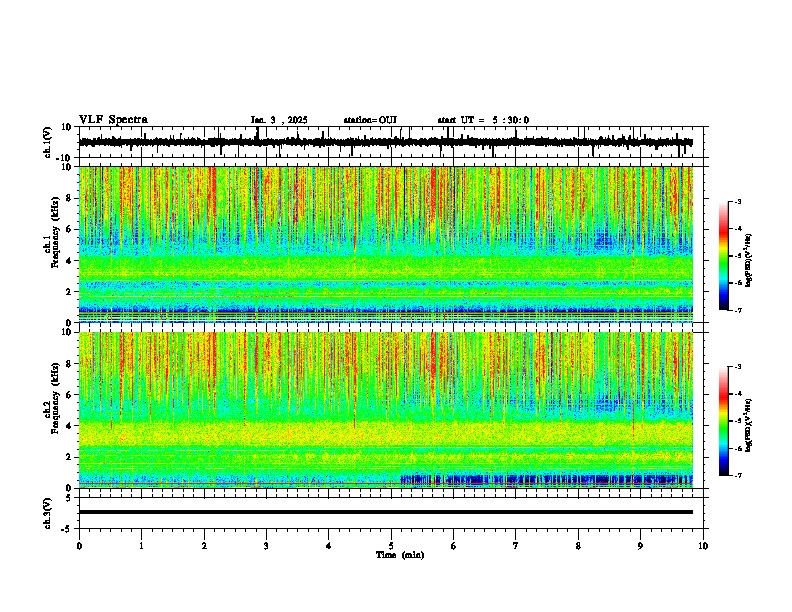
Task: Click the 4 kHz tick on ch.2 spectrogram
Action: (x=70, y=426)
